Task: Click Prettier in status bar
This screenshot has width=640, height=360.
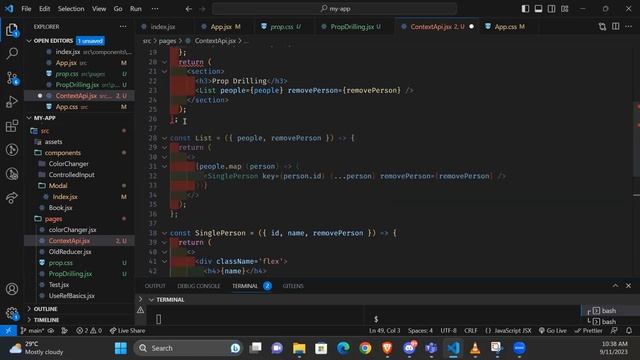Action: [x=588, y=331]
